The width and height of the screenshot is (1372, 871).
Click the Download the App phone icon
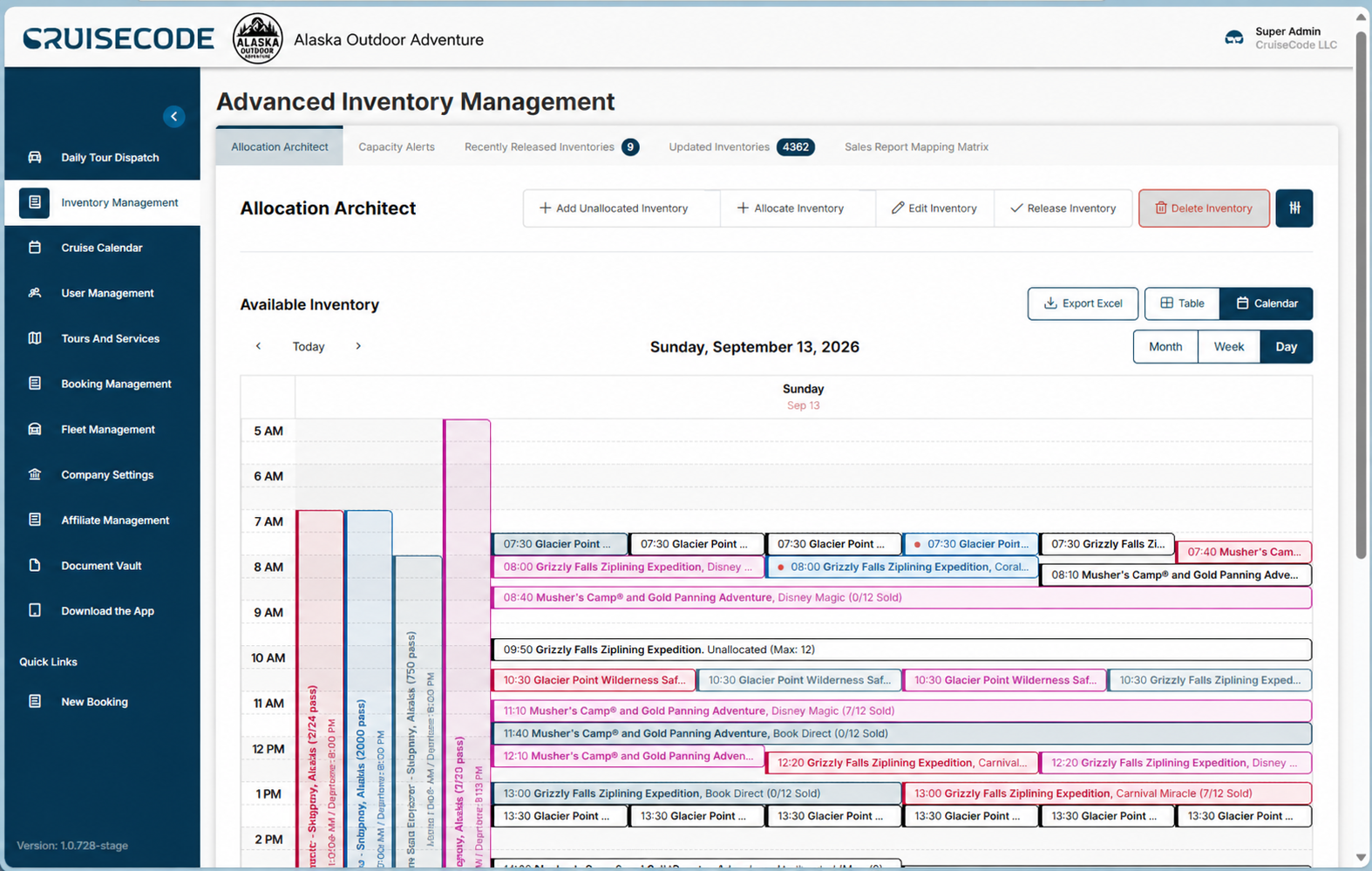35,610
